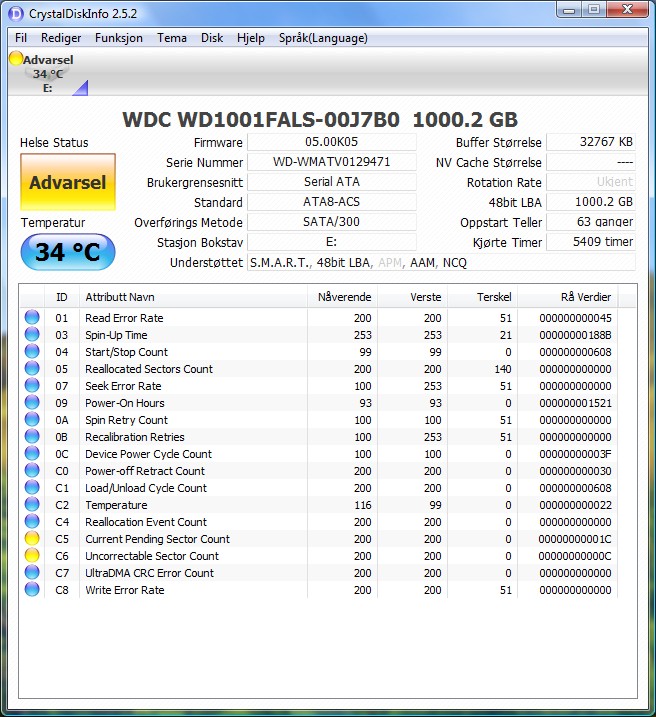Viewport: 656px width, 717px height.
Task: Click the yellow status circle beside Advarsel 34 °C
Action: click(x=16, y=59)
